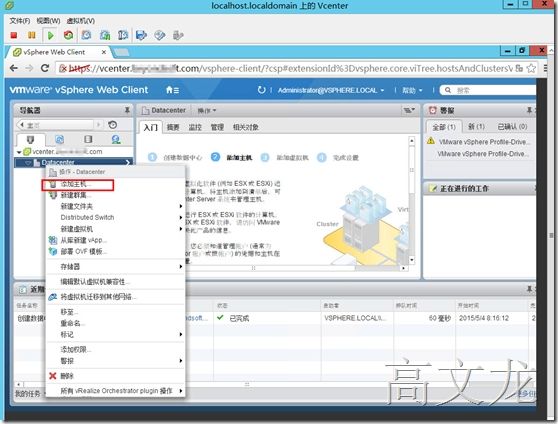Image resolution: width=558 pixels, height=424 pixels.
Task: Click the Reset VM circular arrow icon
Action: (x=68, y=35)
